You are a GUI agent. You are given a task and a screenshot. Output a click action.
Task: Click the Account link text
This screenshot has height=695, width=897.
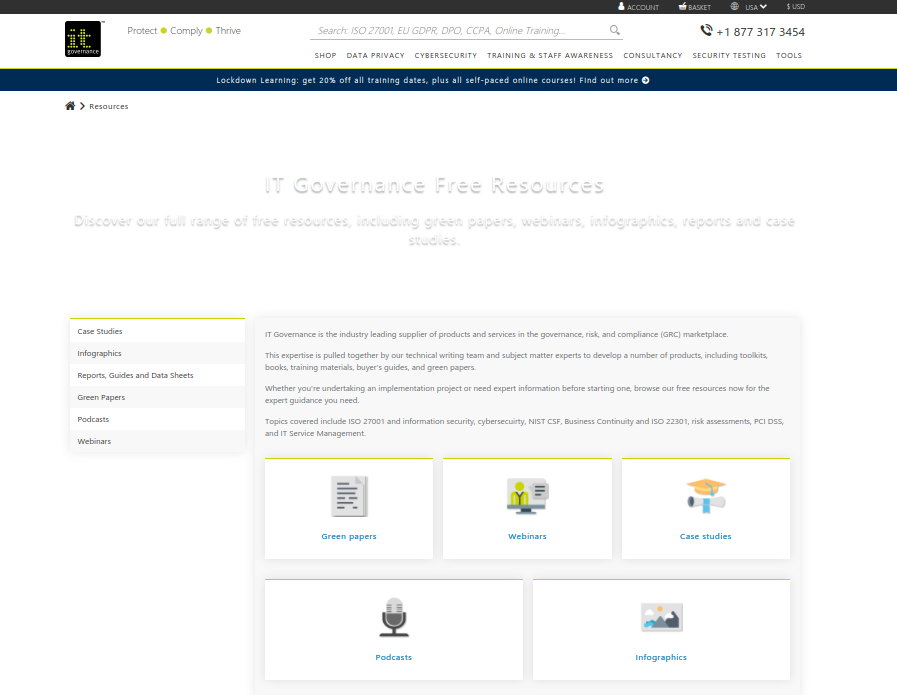pyautogui.click(x=643, y=7)
